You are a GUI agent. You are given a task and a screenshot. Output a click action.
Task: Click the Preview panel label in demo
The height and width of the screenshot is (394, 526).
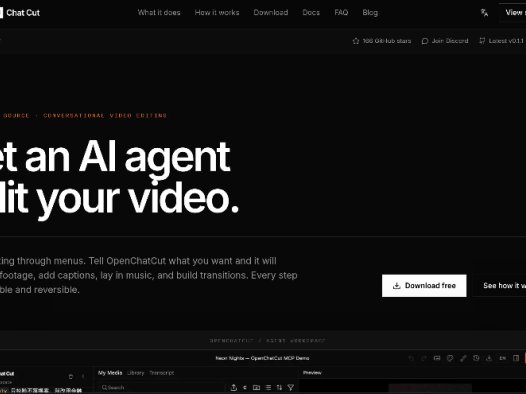click(312, 373)
